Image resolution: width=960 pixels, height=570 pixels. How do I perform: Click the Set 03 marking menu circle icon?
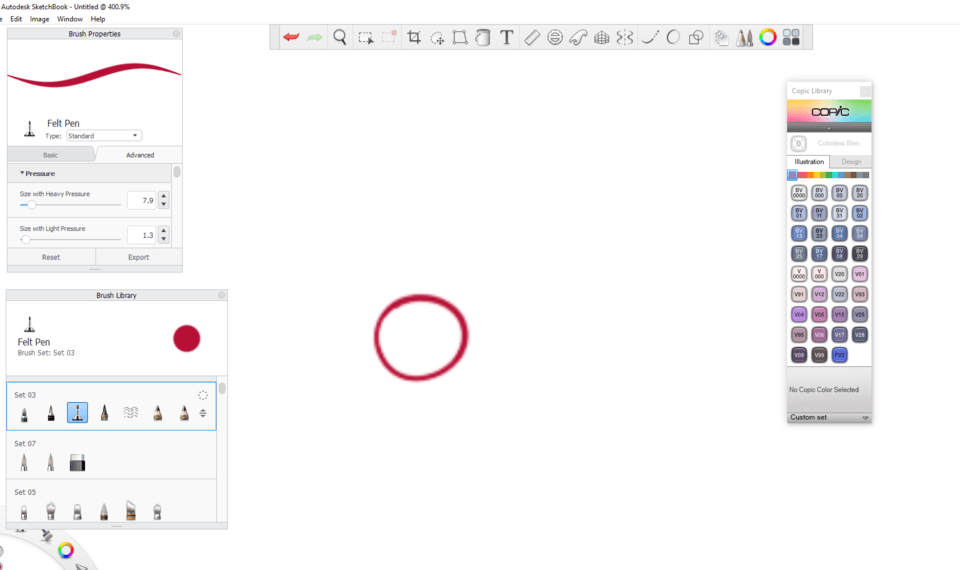(x=203, y=395)
